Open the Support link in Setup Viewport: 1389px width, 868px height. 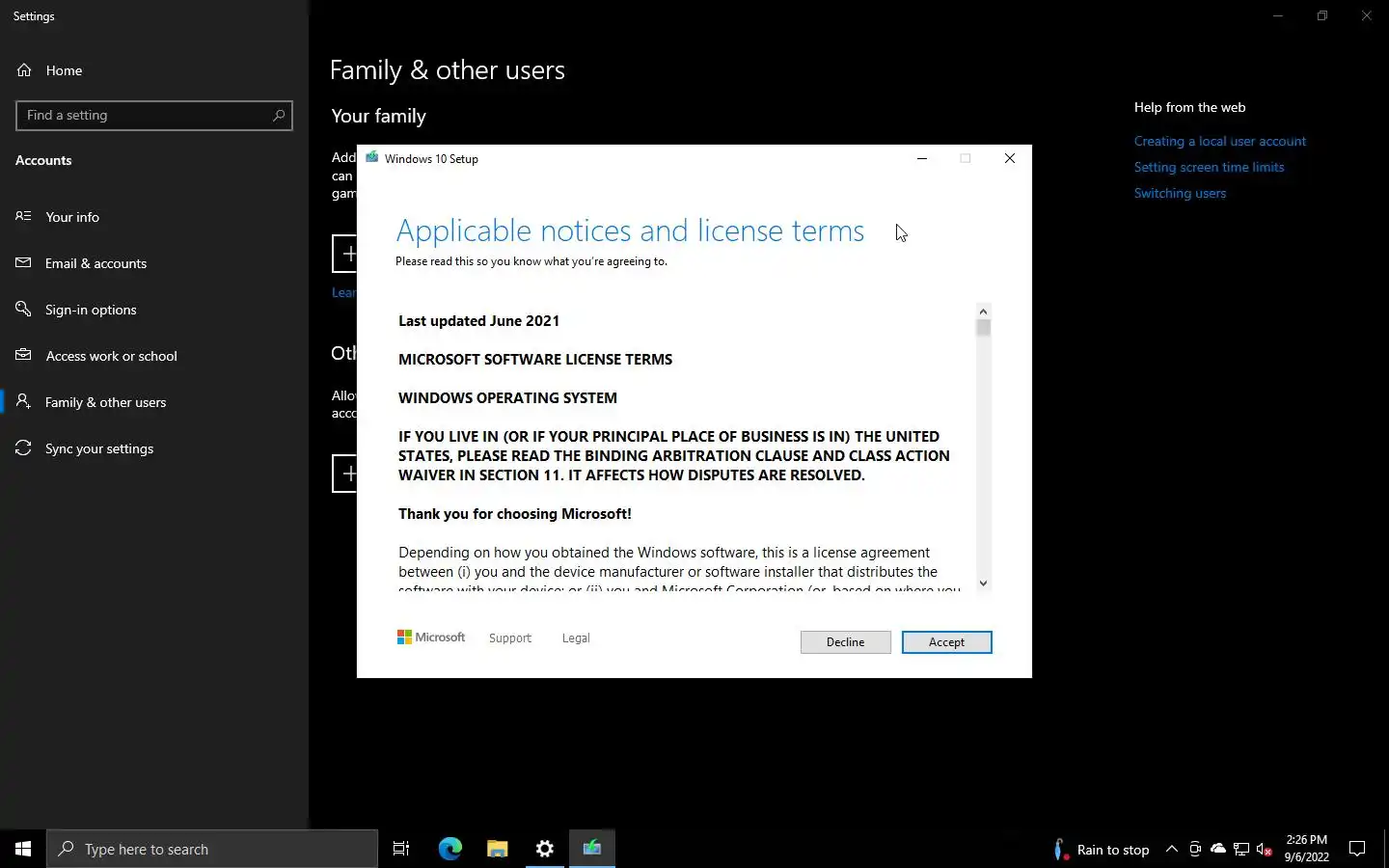tap(510, 638)
